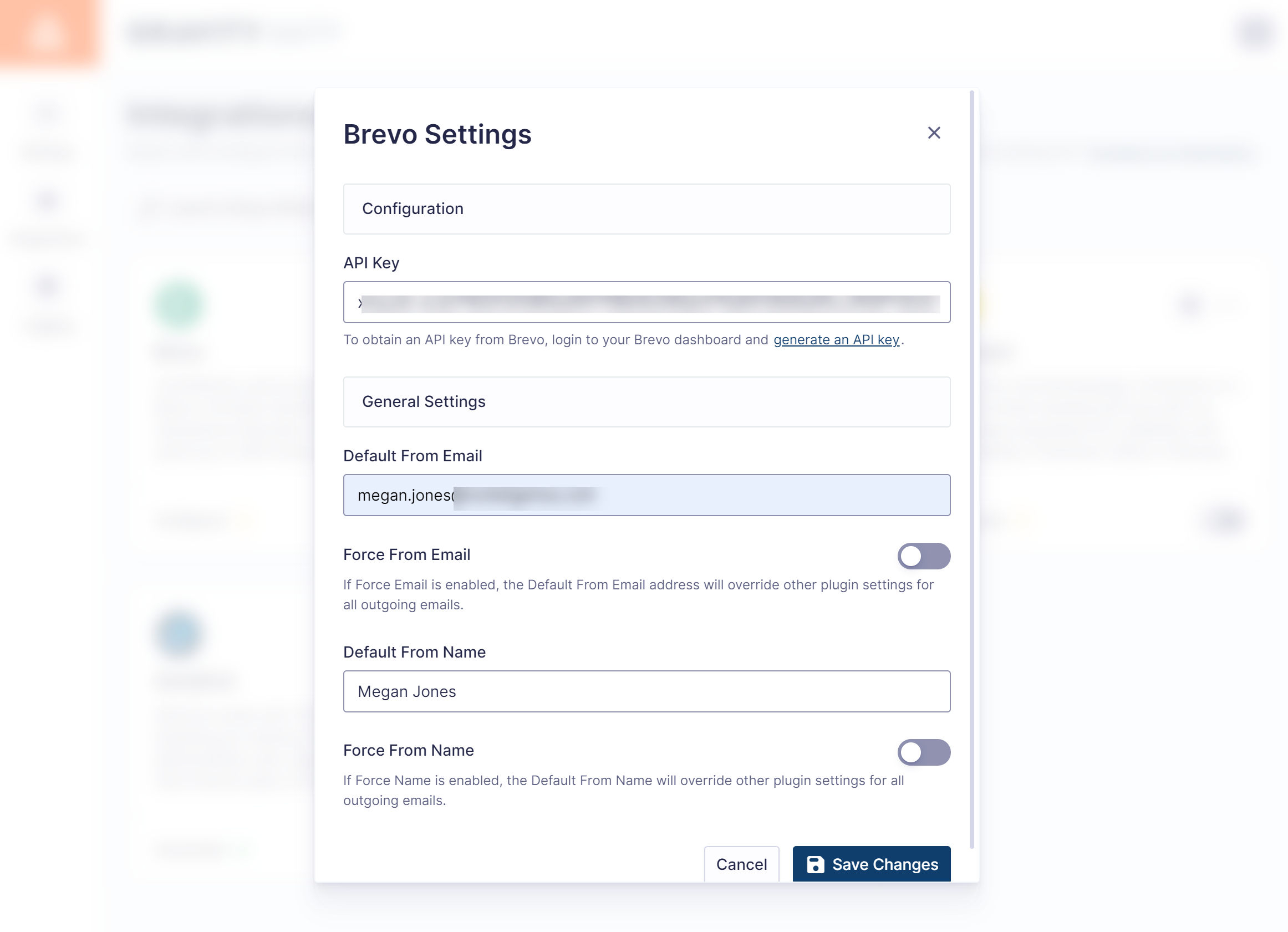Click the Configuration section header
1288x932 pixels.
(646, 209)
